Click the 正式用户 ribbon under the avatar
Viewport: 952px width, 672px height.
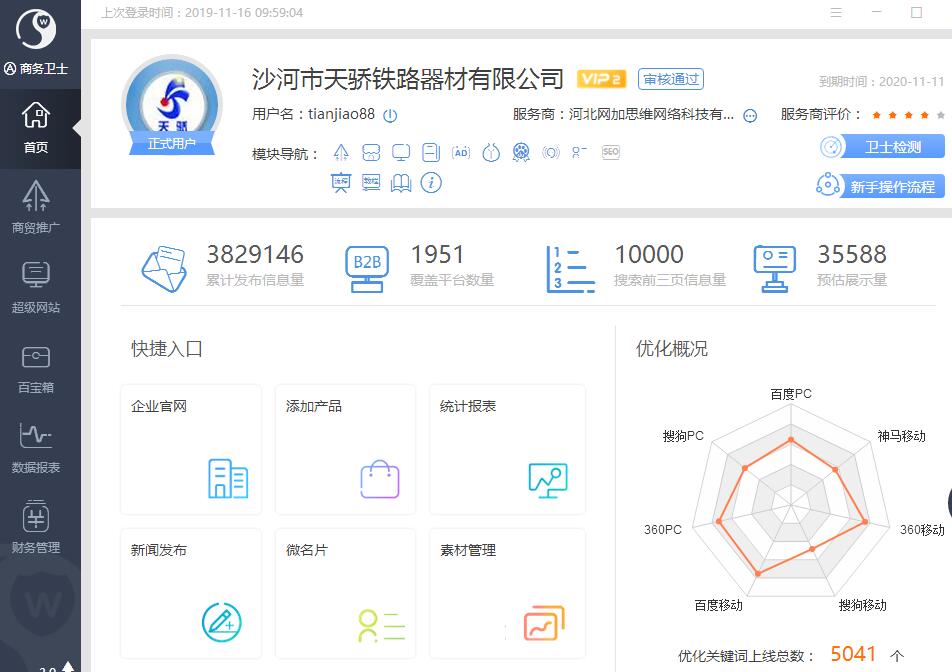click(x=172, y=143)
